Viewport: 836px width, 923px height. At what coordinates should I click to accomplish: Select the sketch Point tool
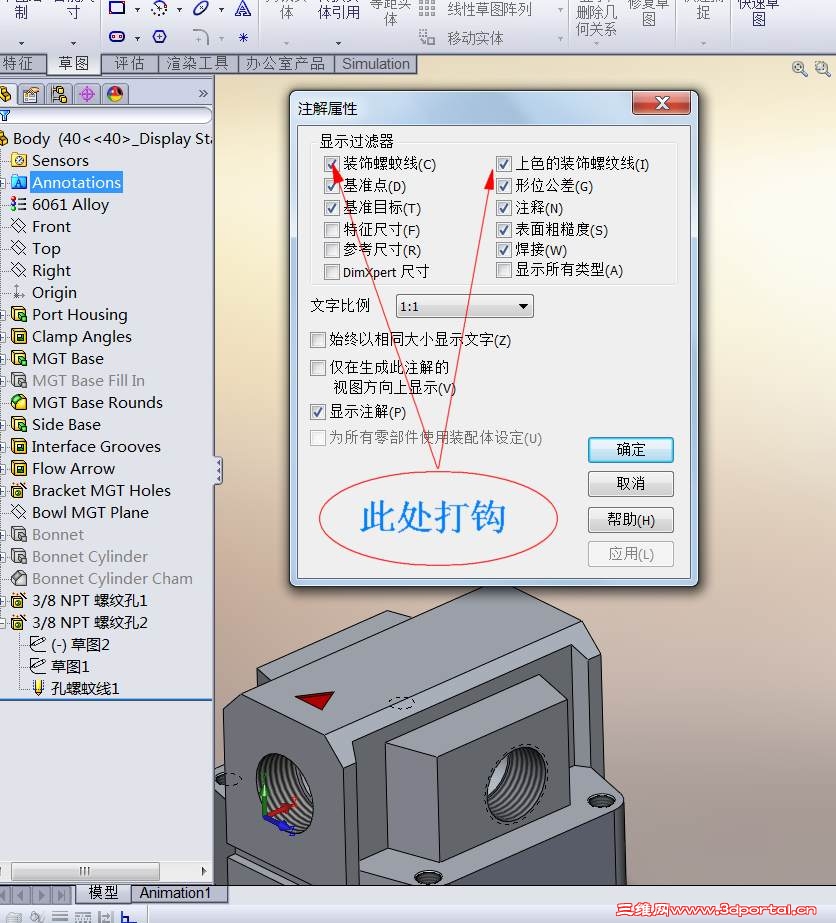(x=243, y=38)
